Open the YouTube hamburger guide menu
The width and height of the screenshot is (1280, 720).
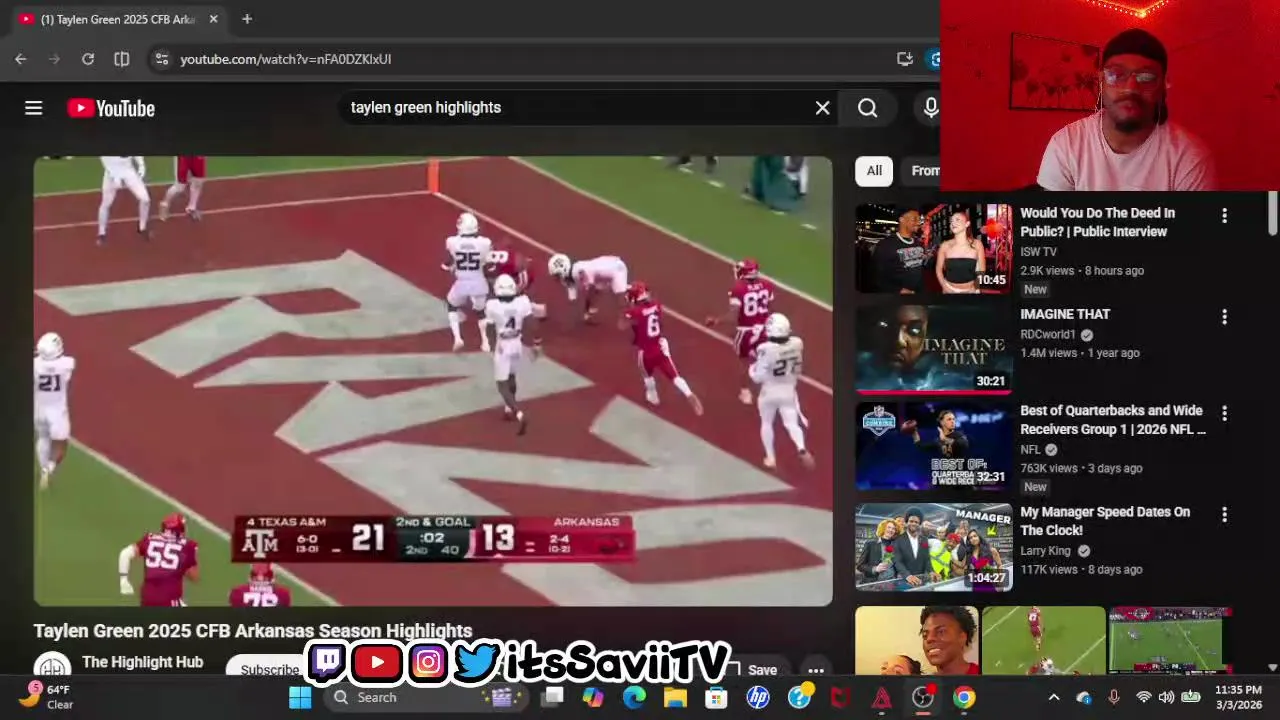point(33,108)
